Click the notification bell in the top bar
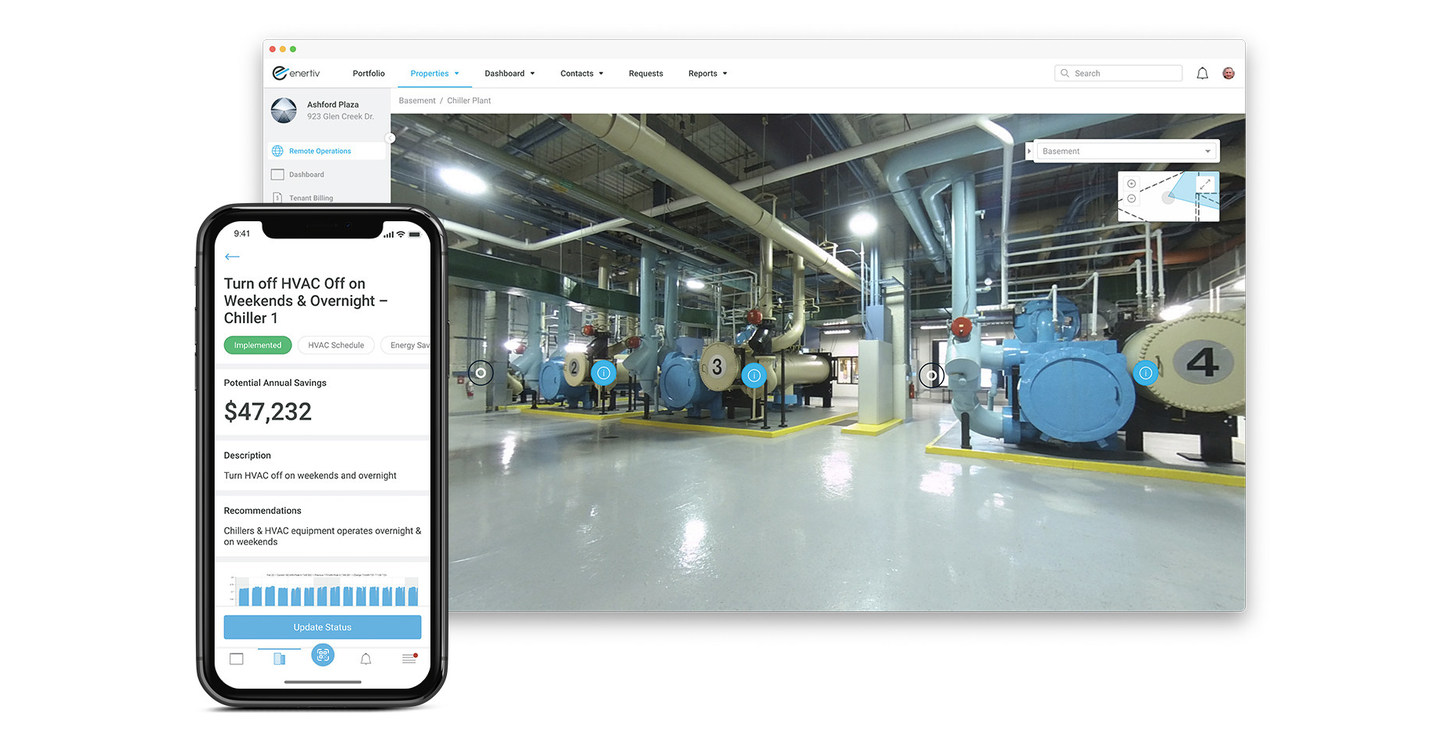The width and height of the screenshot is (1440, 753). point(1202,72)
